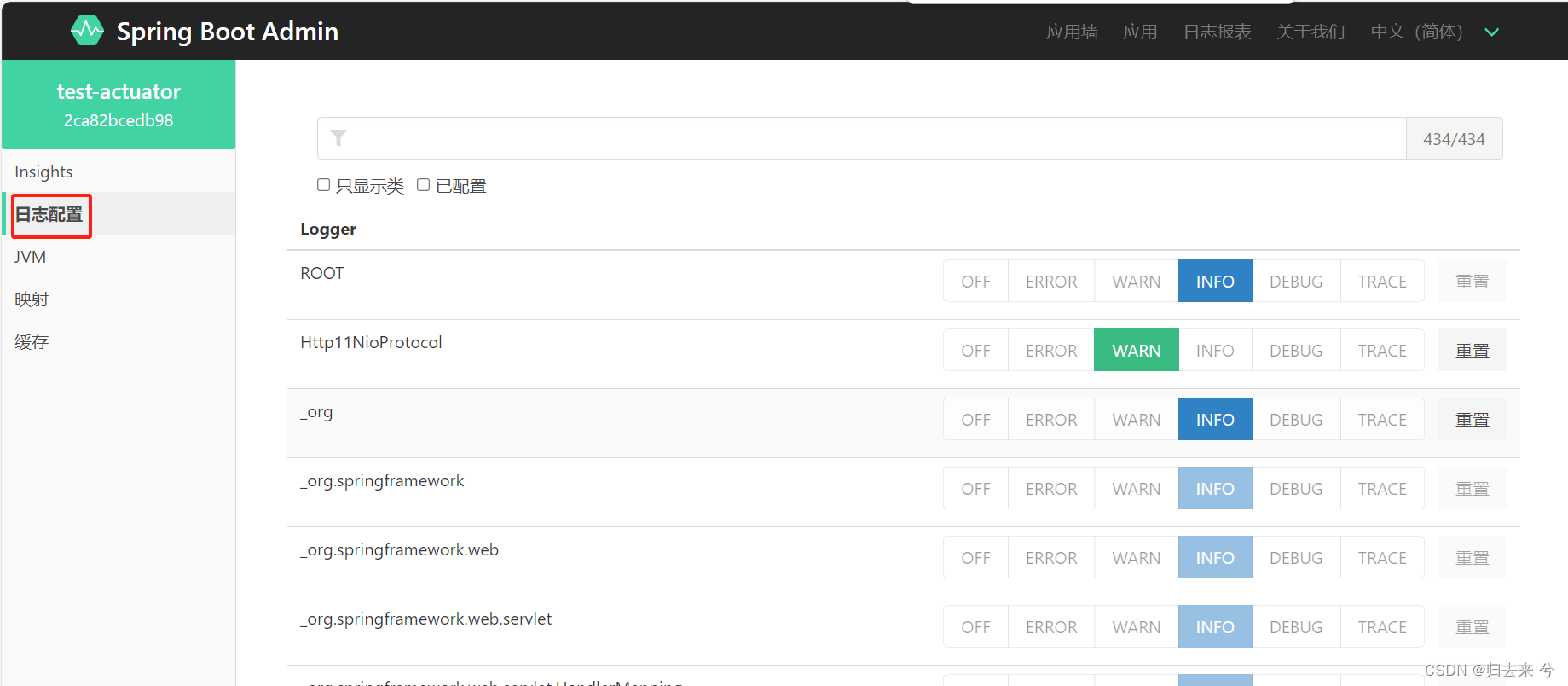Set _org.springframework.web.servlet logger to TRACE
The image size is (1568, 686).
[x=1382, y=626]
